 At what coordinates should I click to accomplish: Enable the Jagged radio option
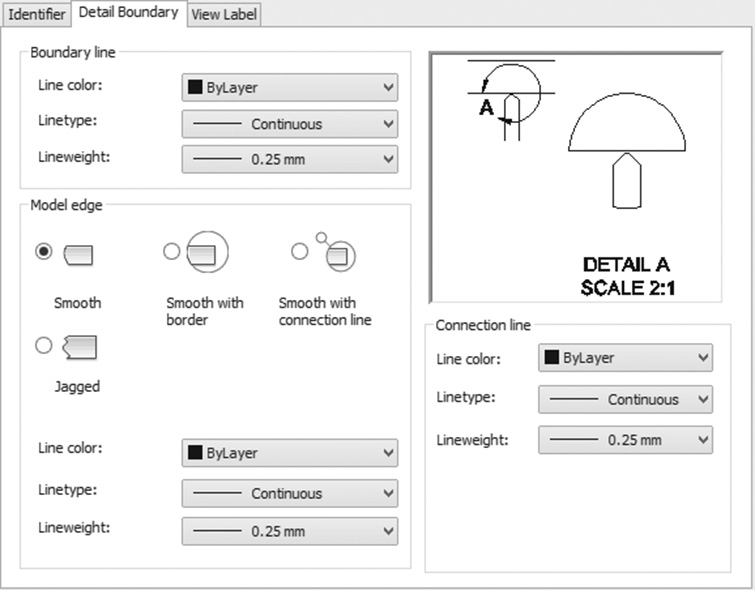click(44, 345)
